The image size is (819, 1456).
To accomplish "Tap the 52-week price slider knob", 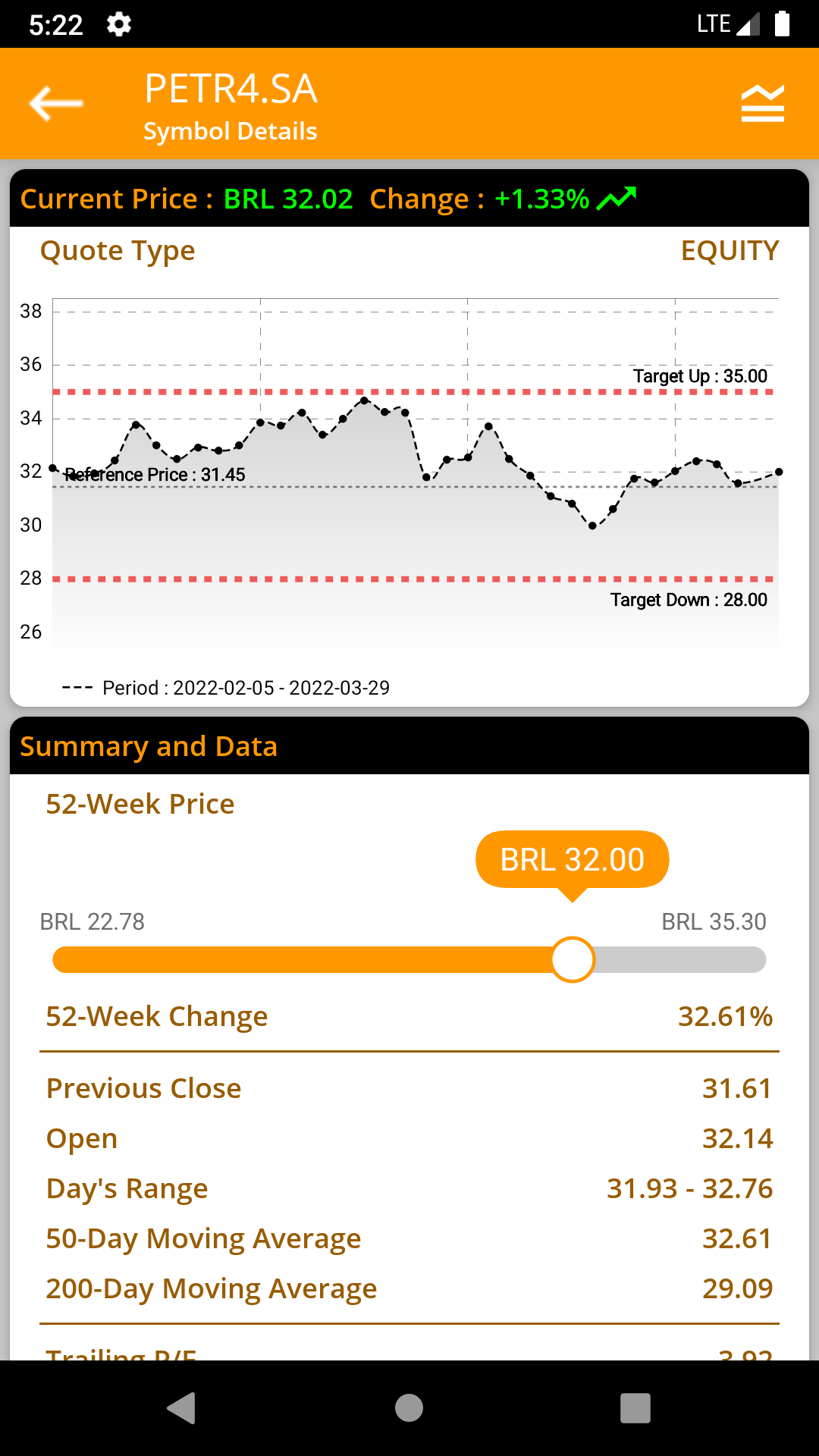I will [x=573, y=960].
